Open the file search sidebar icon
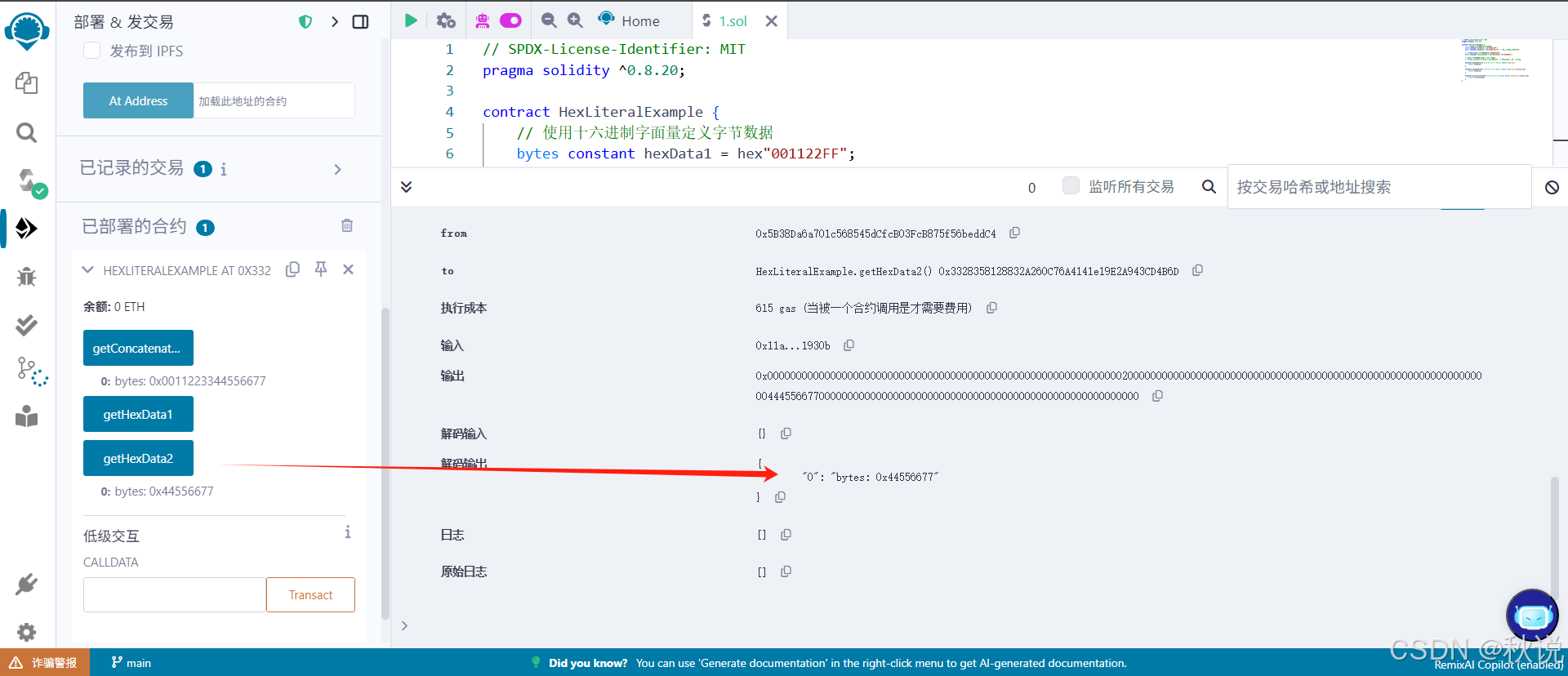Screen dimensions: 1568x676 tap(27, 132)
